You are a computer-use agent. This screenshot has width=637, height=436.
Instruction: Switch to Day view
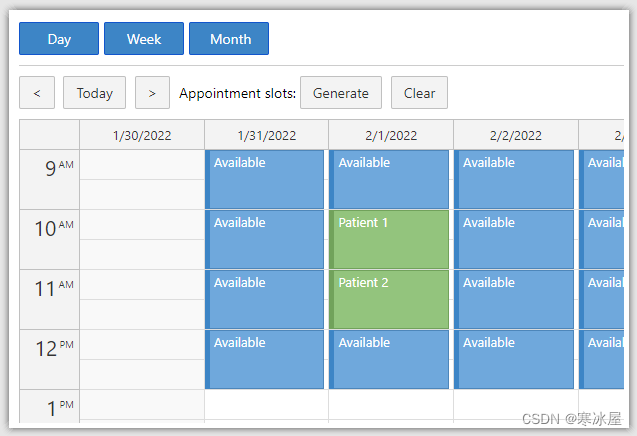(x=59, y=39)
